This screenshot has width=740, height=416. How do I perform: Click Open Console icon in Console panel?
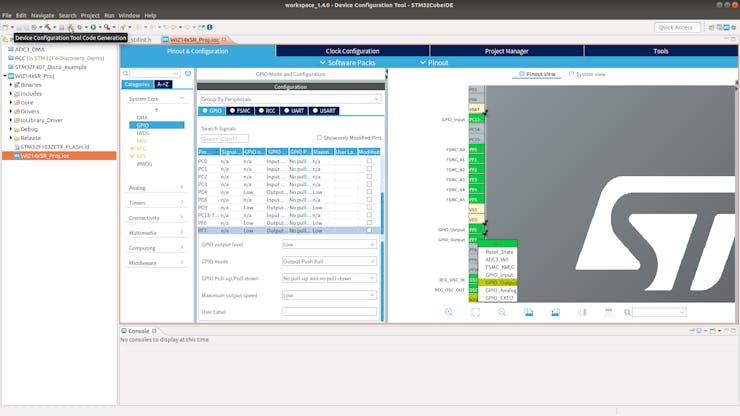[713, 331]
